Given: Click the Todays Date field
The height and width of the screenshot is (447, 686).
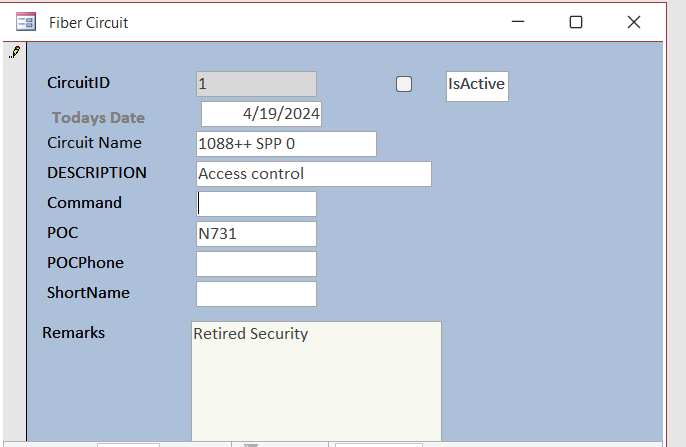Looking at the screenshot, I should [x=261, y=114].
